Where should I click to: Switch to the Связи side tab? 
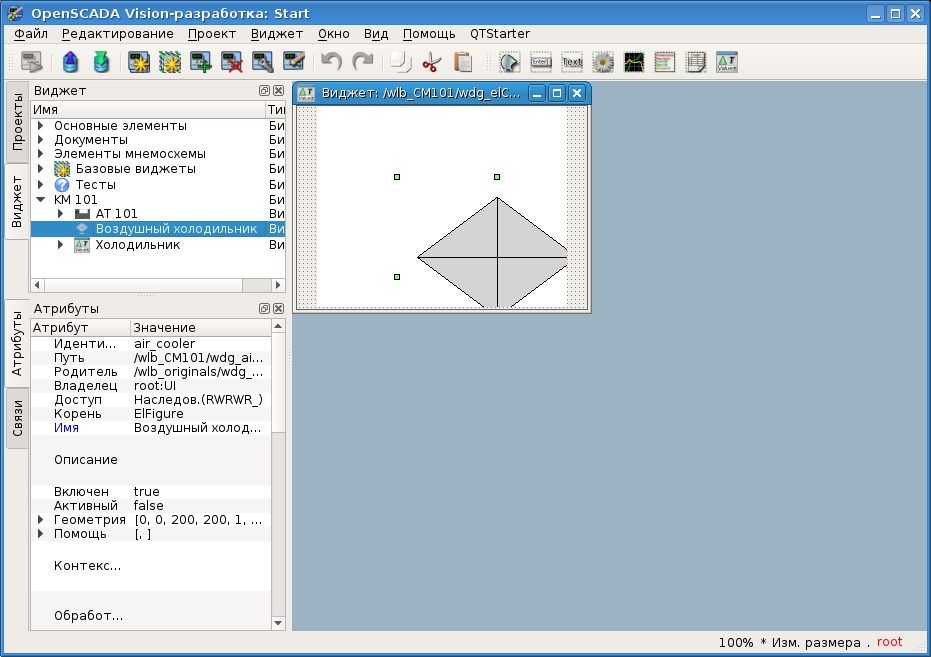[x=17, y=418]
